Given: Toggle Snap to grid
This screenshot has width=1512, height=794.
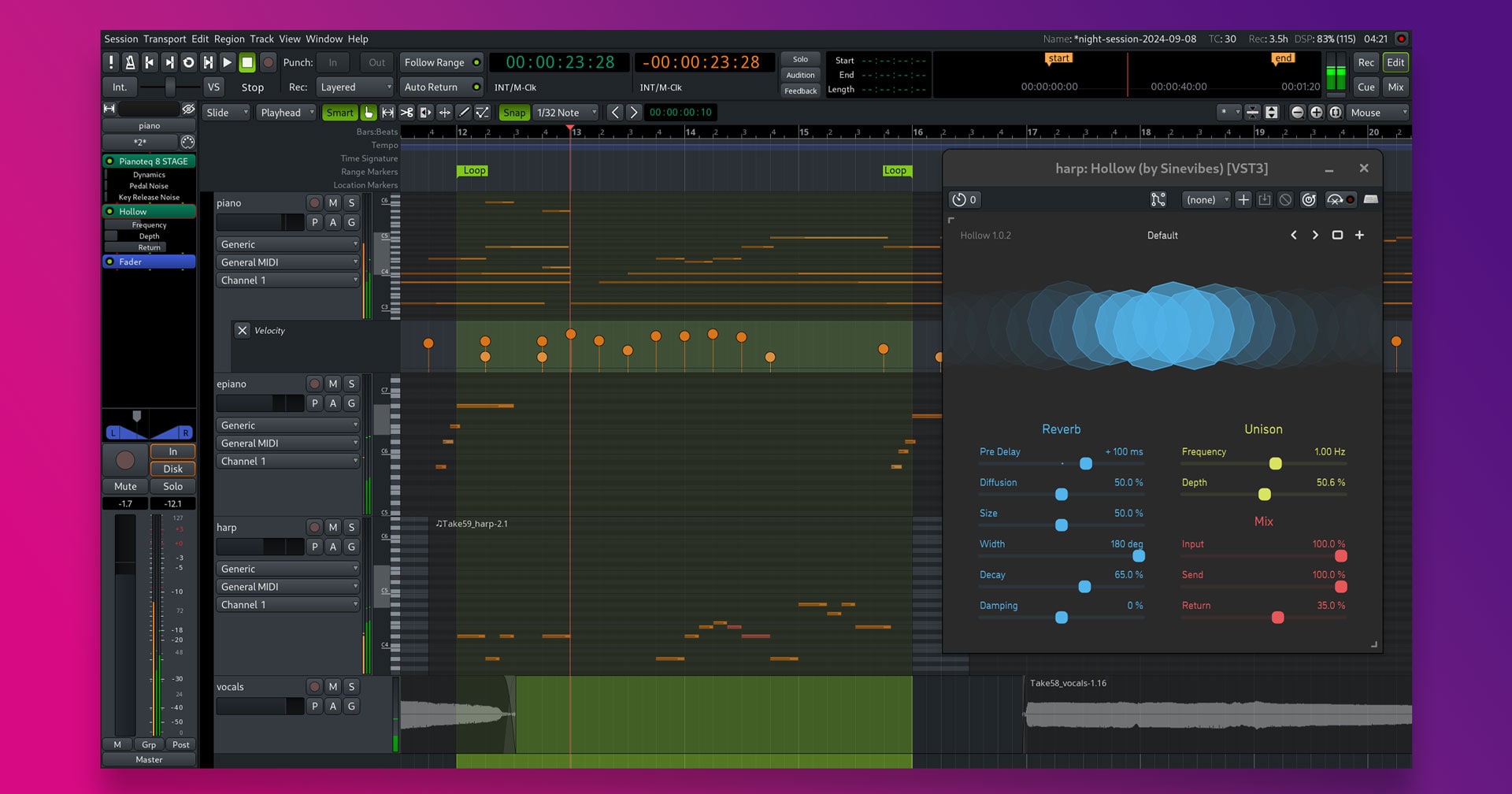Looking at the screenshot, I should 513,113.
